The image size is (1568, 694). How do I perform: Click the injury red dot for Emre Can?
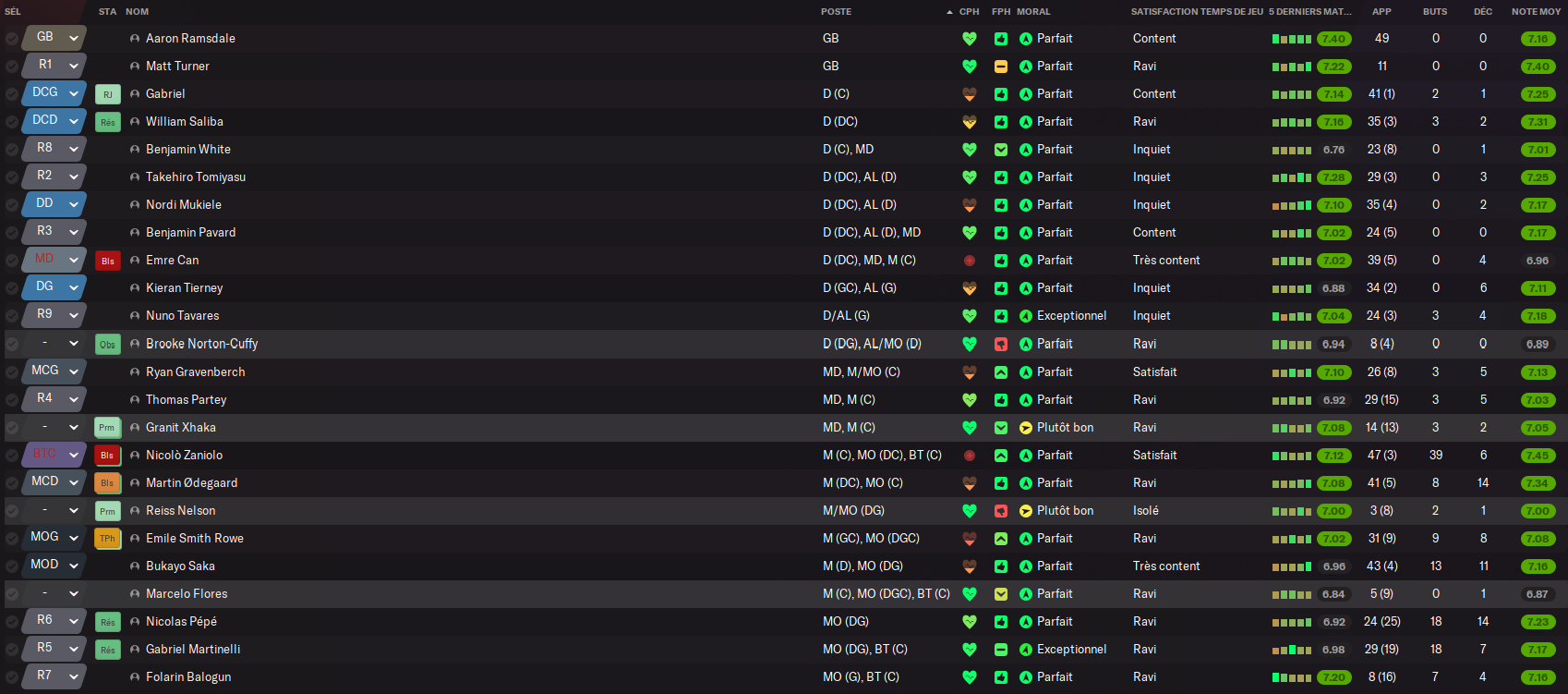970,261
